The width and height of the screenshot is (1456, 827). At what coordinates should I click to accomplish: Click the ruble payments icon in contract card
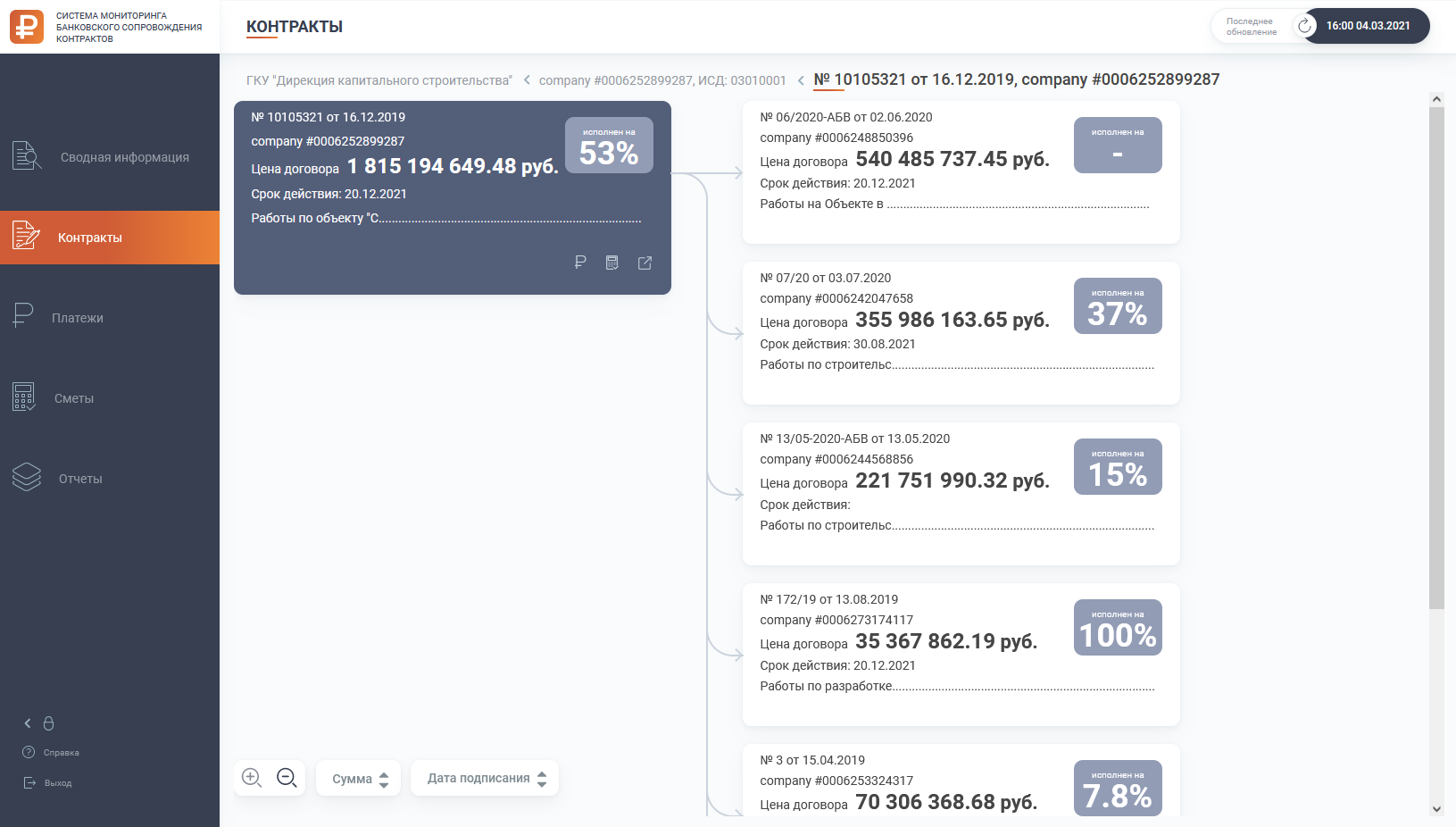coord(580,263)
